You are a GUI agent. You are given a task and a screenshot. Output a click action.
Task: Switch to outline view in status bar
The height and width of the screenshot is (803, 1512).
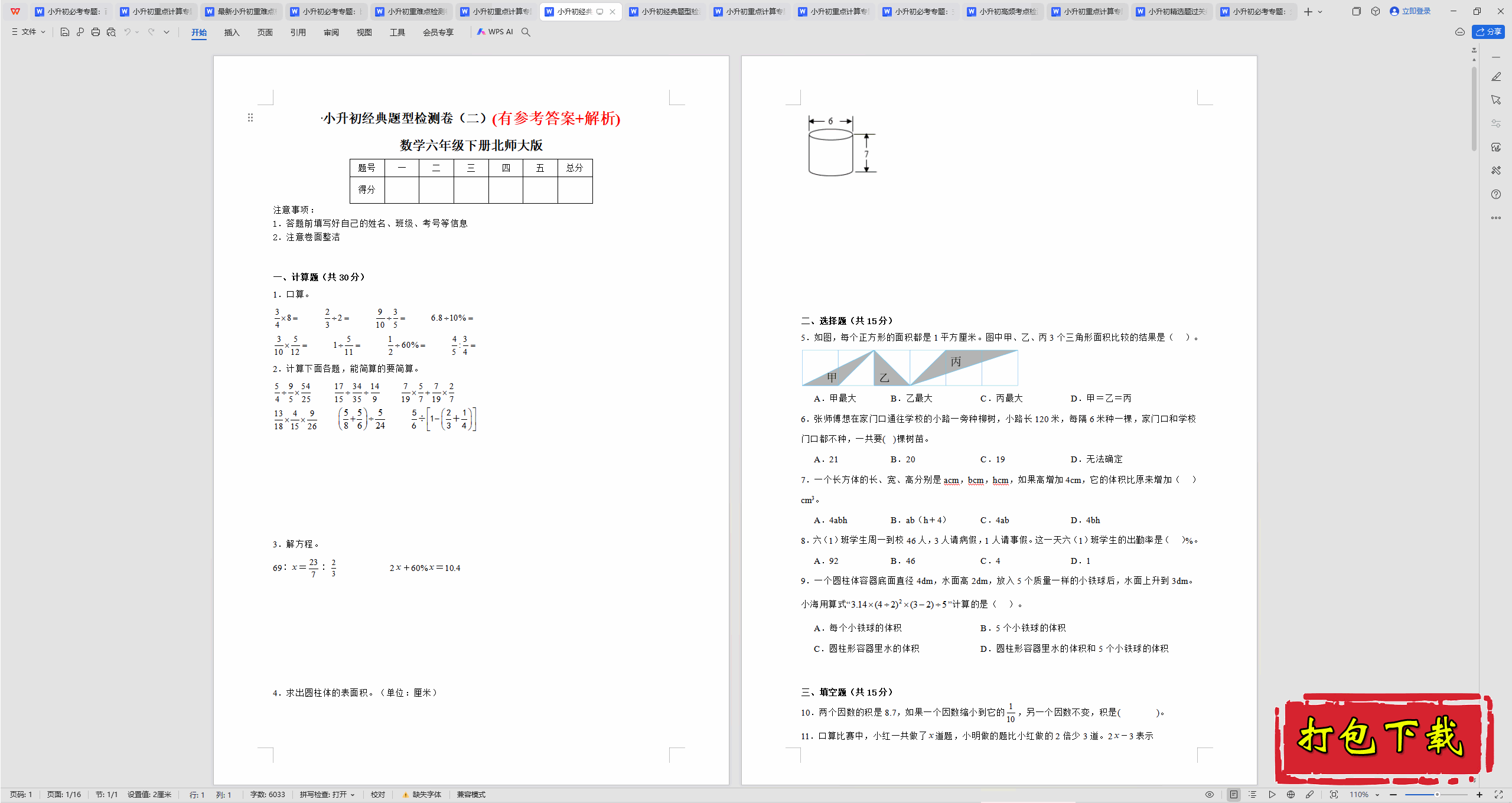pos(1253,795)
